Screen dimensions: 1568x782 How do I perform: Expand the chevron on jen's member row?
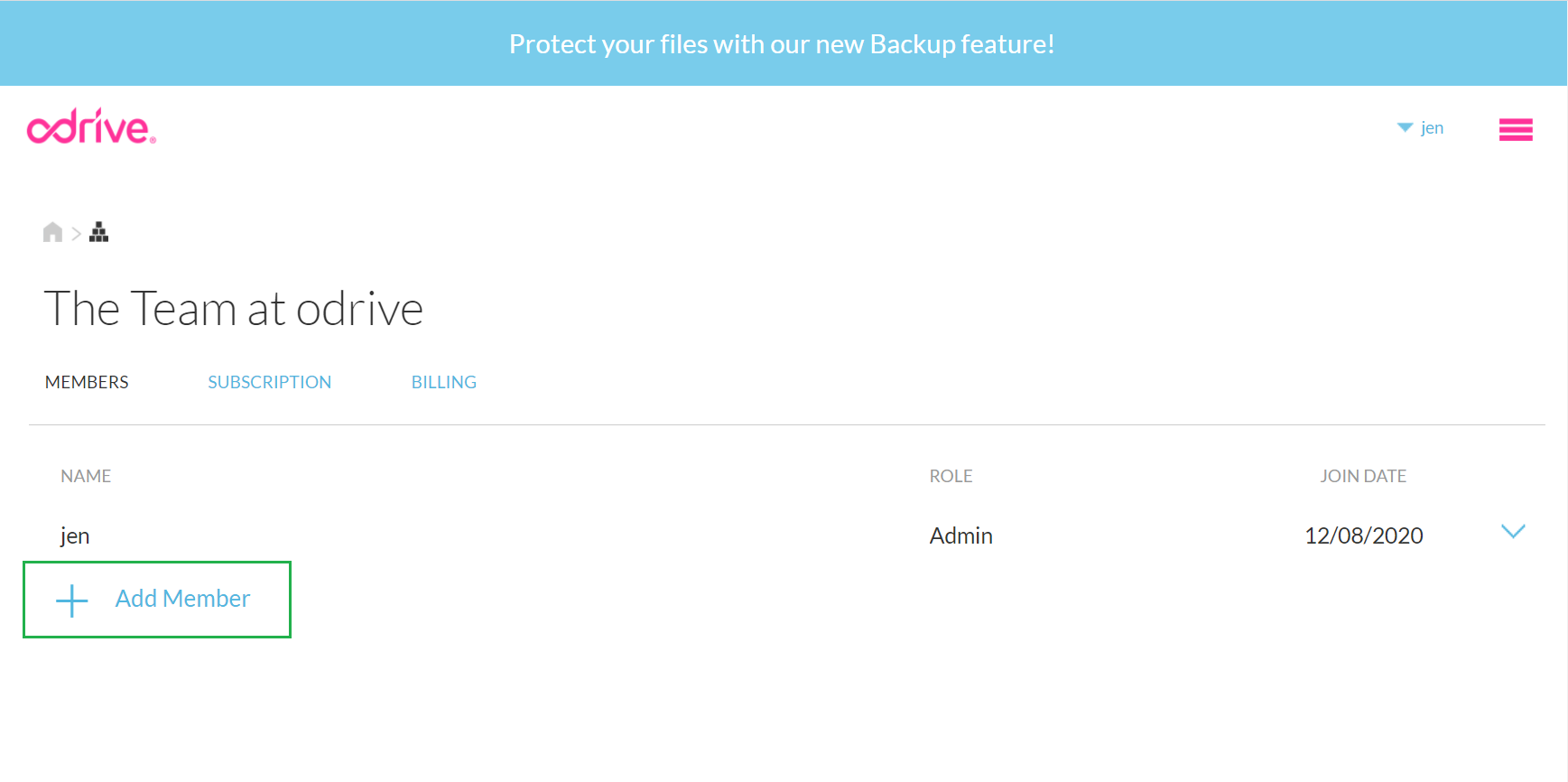(1513, 532)
